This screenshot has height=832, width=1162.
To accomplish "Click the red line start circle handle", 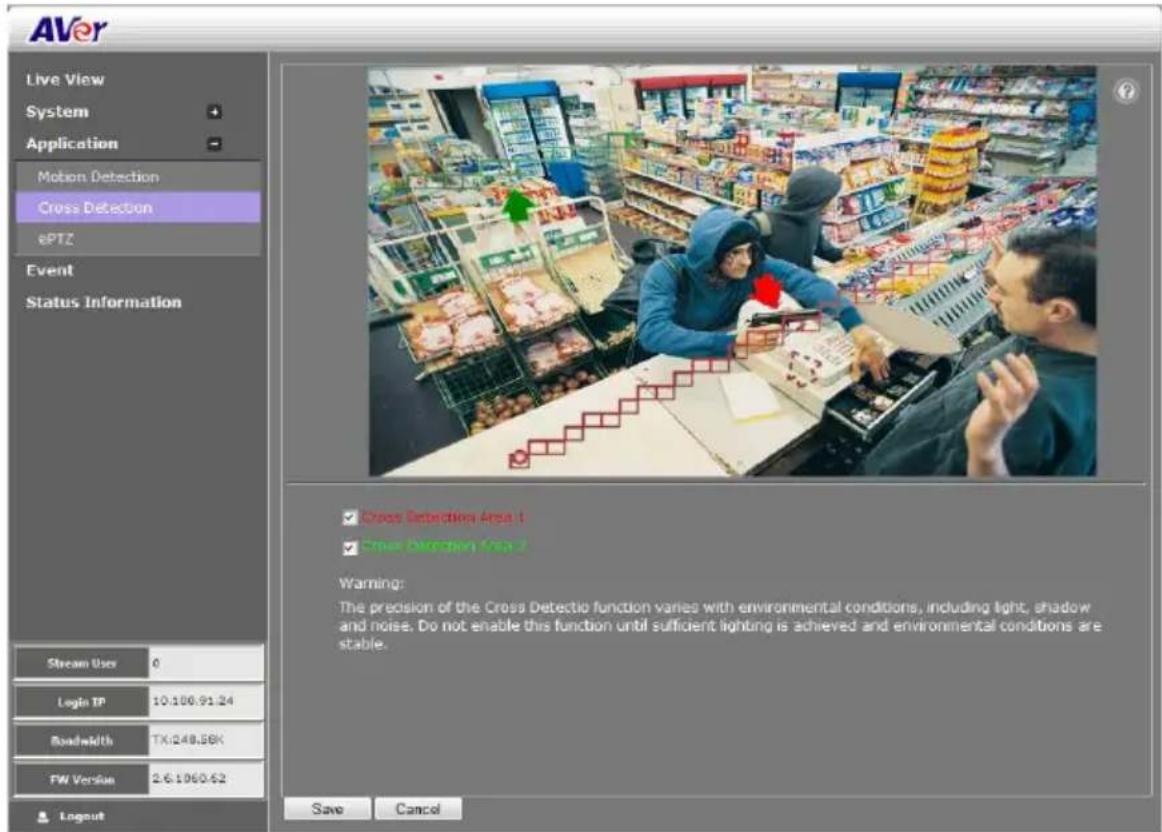I will pyautogui.click(x=519, y=458).
